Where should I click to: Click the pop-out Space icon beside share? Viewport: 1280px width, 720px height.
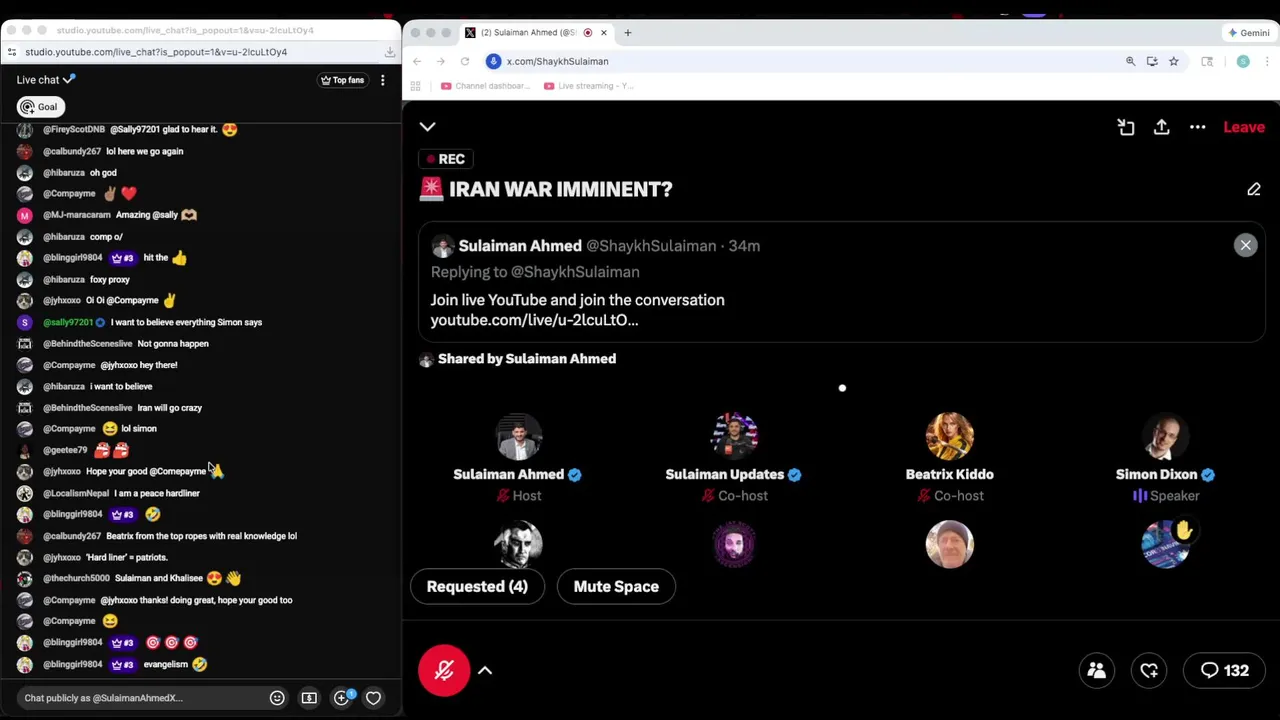pos(1126,127)
